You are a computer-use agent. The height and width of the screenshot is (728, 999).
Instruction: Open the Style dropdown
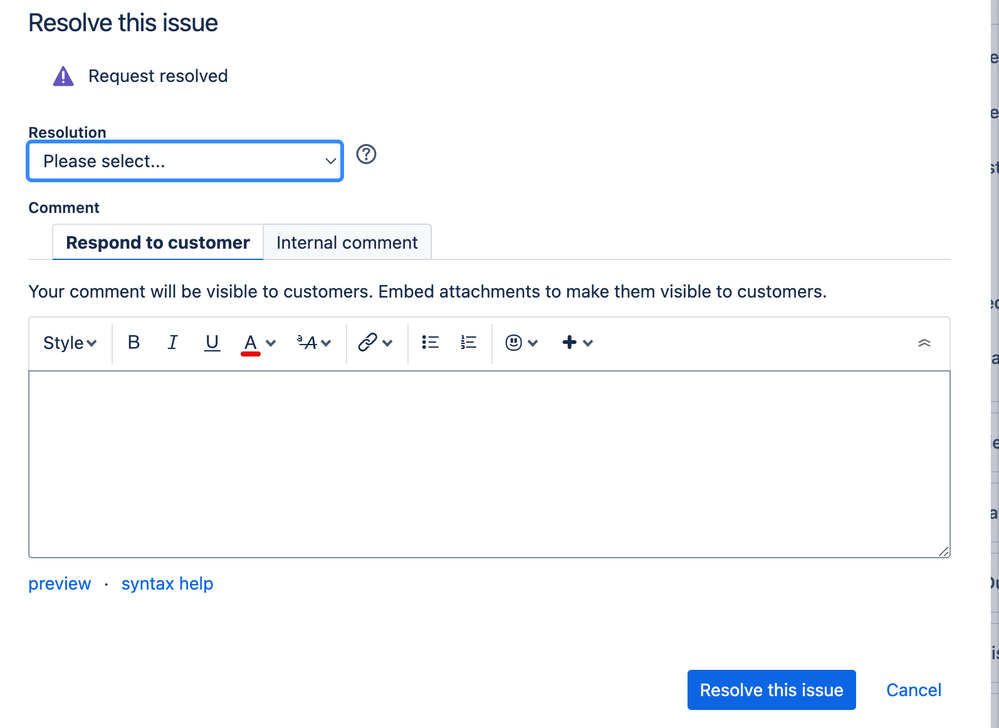69,343
